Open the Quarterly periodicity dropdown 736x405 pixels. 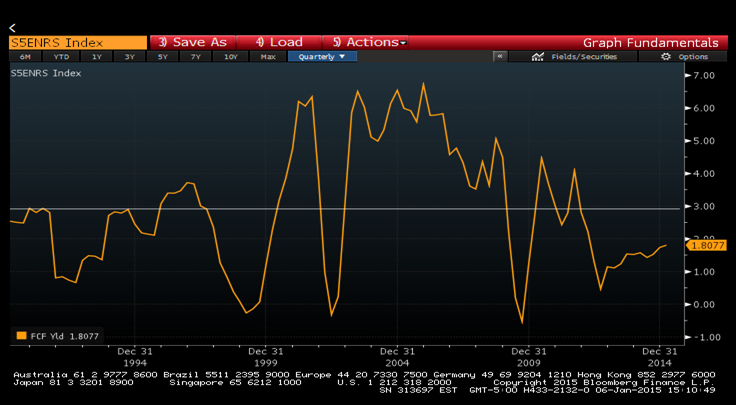(x=322, y=57)
